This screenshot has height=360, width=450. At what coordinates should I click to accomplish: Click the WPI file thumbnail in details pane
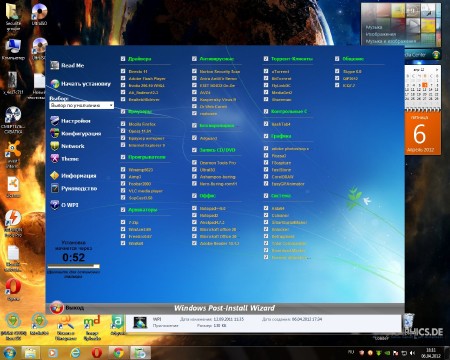point(140,323)
